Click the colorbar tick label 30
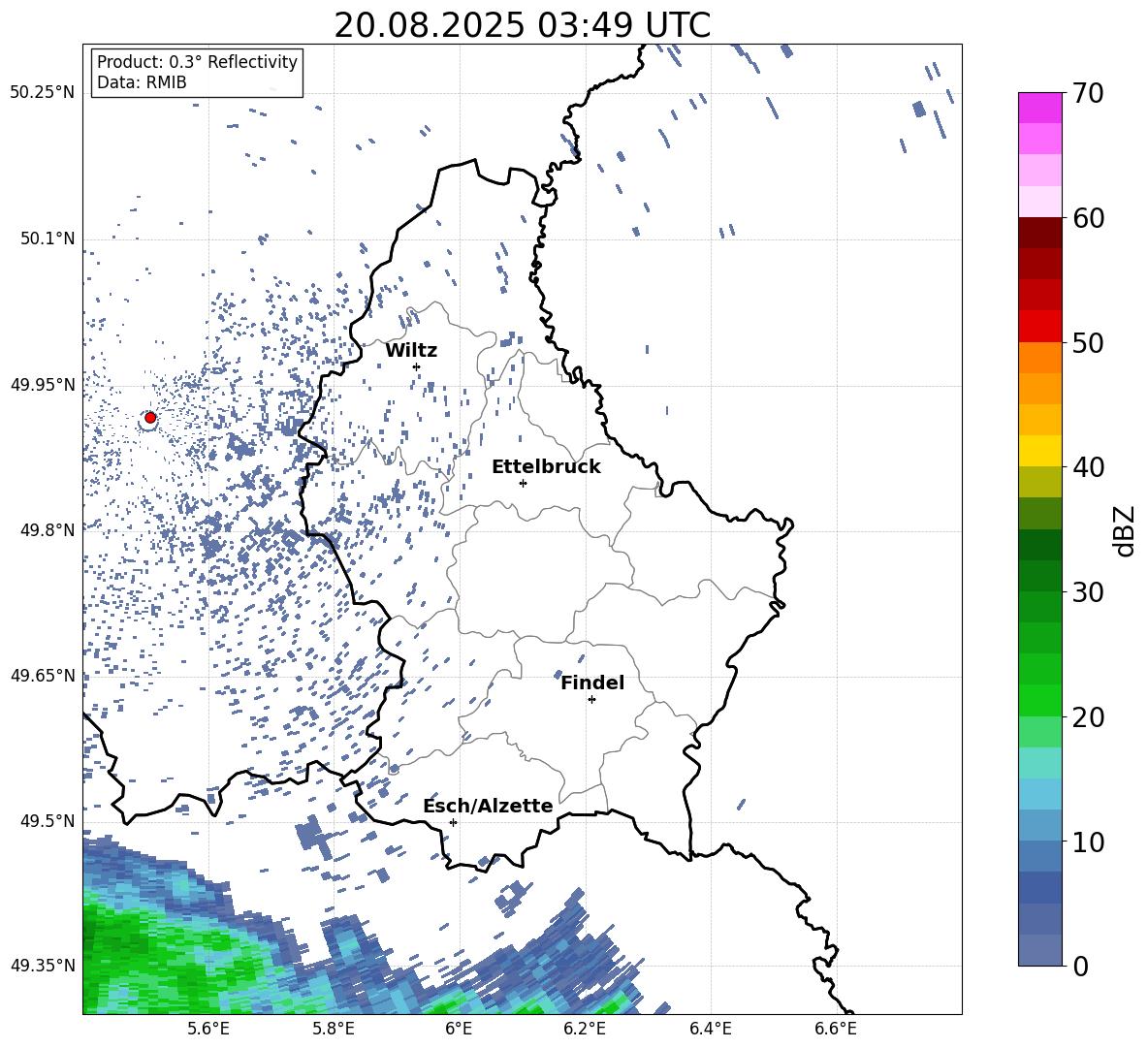 coord(1088,592)
